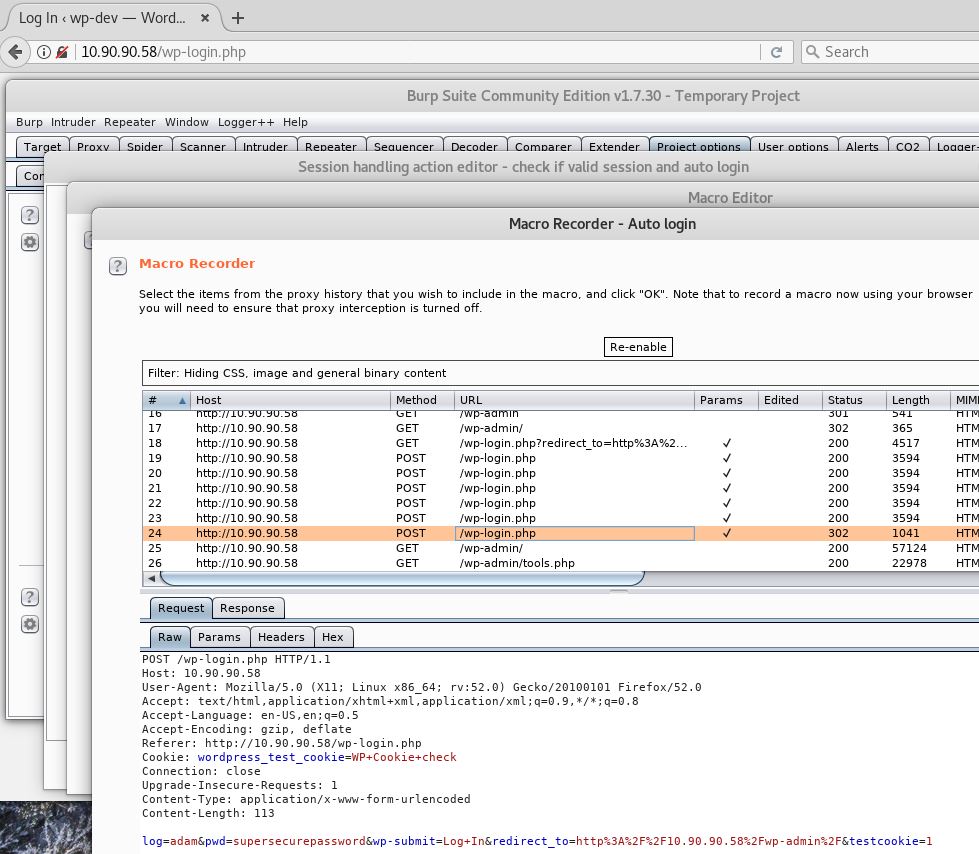The height and width of the screenshot is (854, 979).
Task: Select history row 23 POST /wp-login.php
Action: pyautogui.click(x=560, y=518)
